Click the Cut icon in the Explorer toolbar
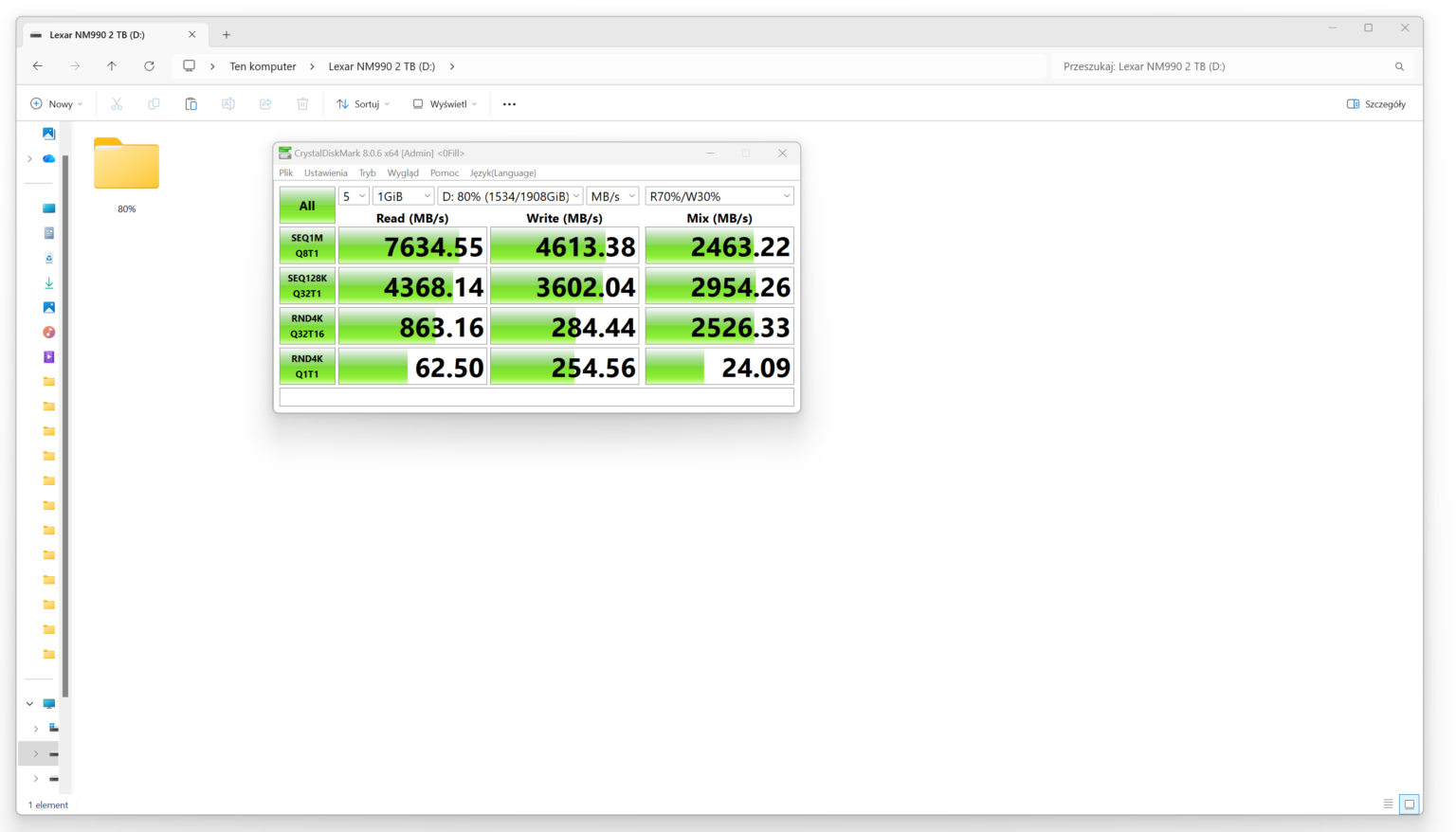1456x832 pixels. (x=117, y=103)
